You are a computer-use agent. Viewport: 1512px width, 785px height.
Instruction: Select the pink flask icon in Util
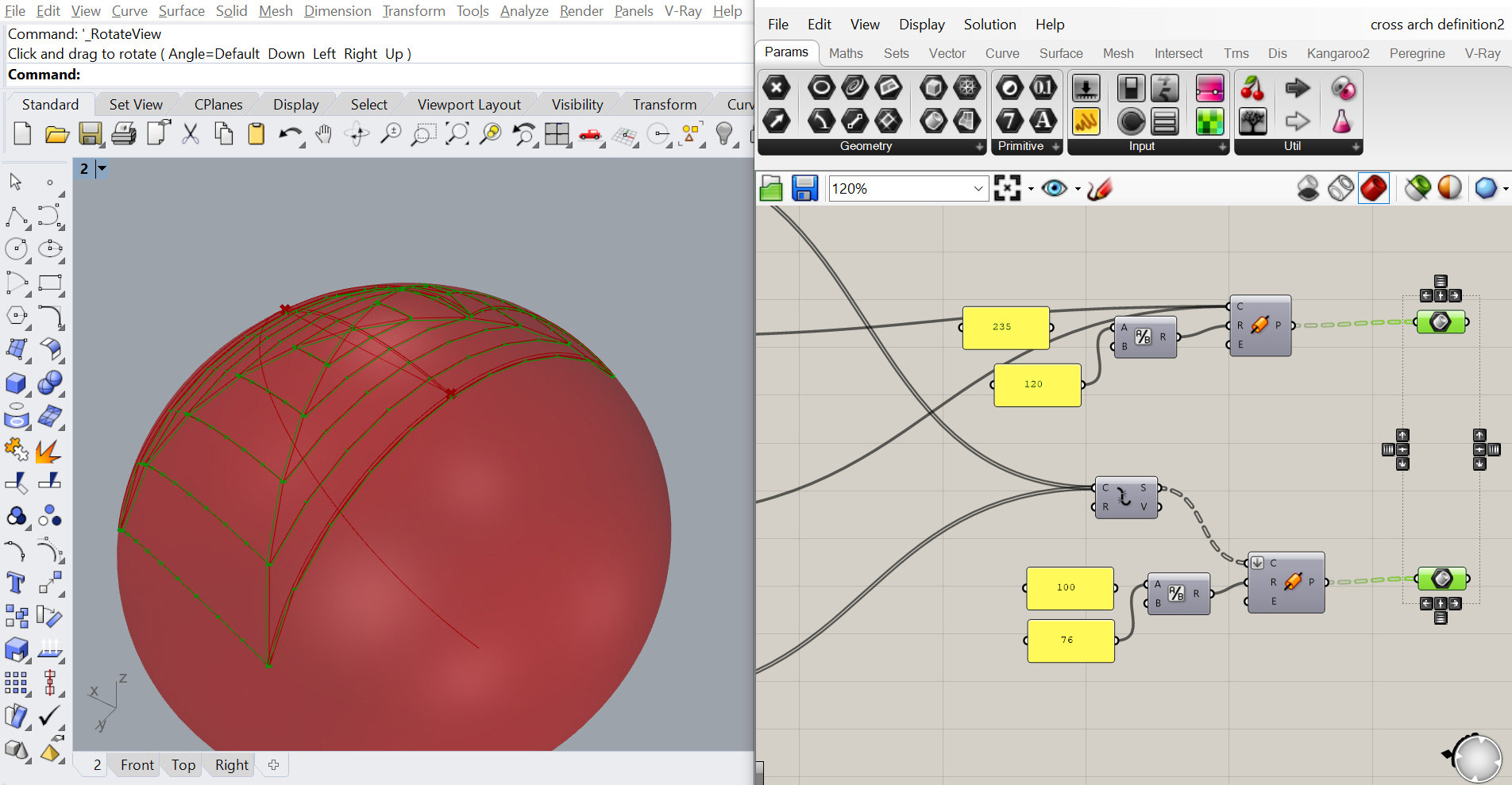point(1341,121)
